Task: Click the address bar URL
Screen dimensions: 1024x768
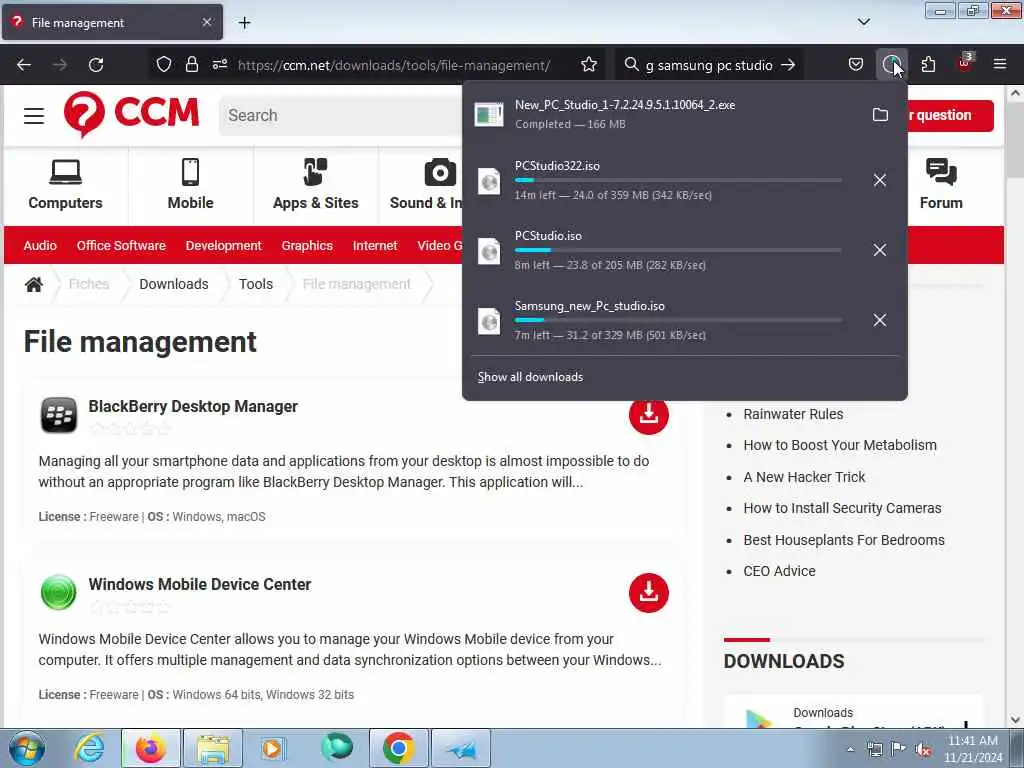Action: pos(394,65)
